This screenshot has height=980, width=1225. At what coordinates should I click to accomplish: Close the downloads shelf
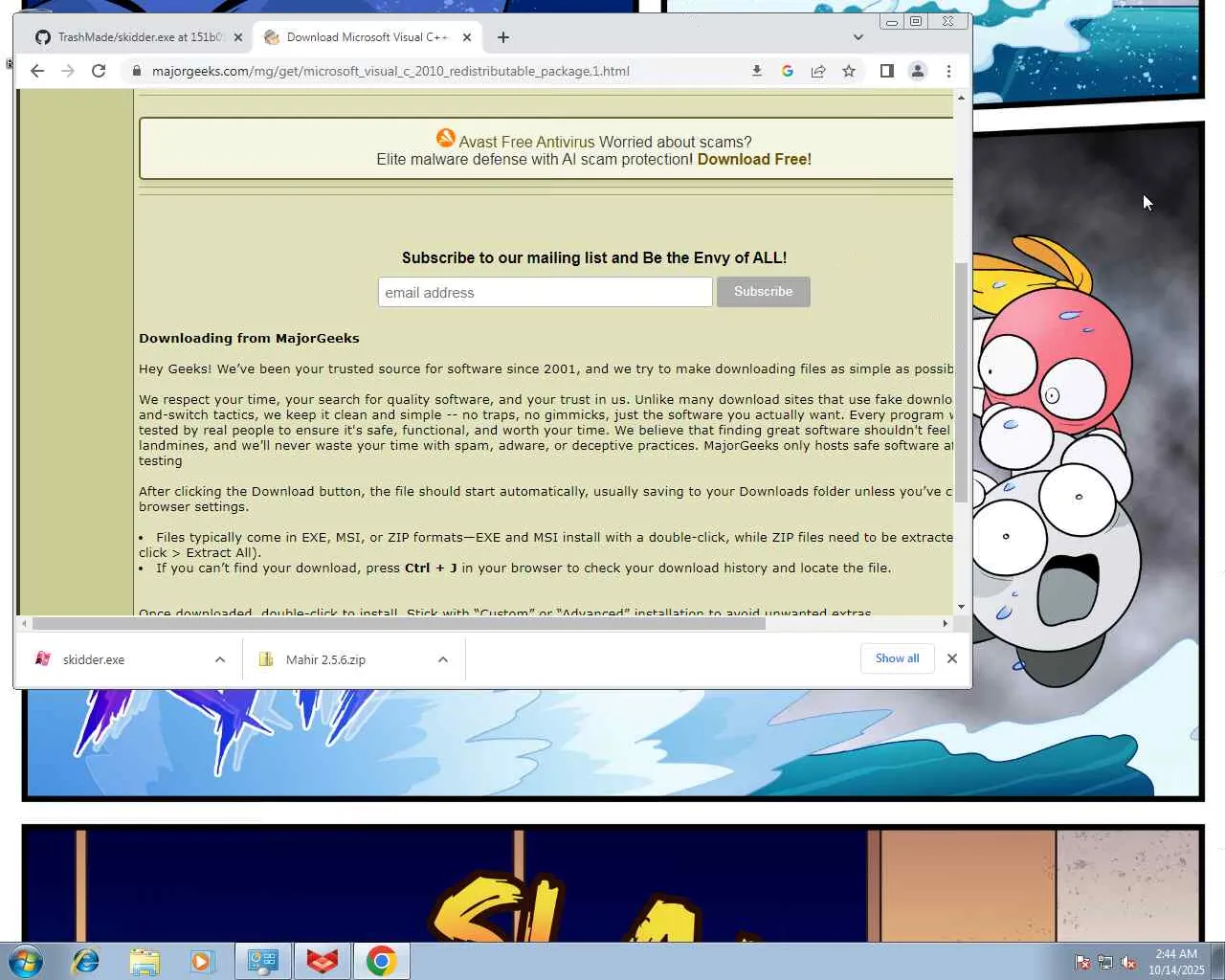[x=952, y=658]
